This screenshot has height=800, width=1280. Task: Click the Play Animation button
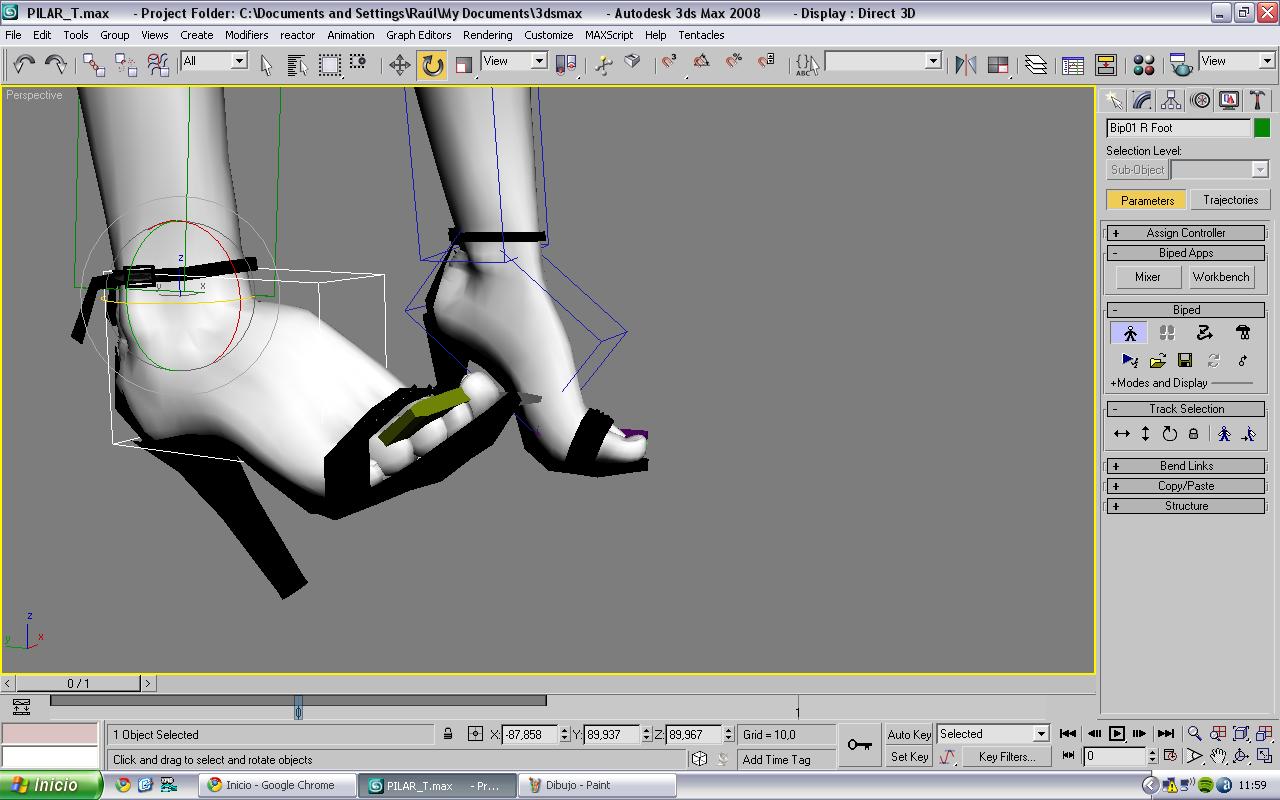1117,734
